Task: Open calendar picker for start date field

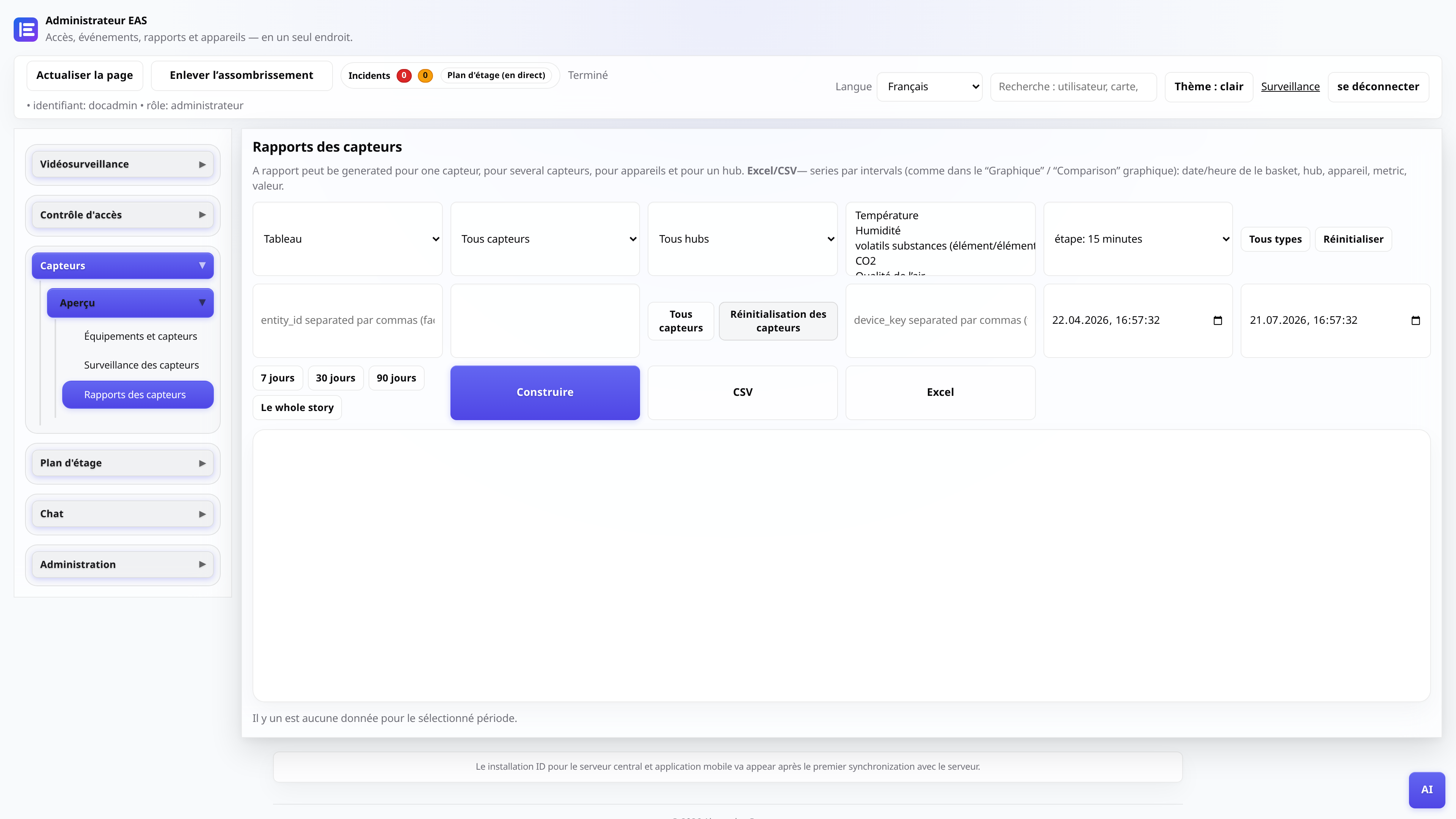Action: click(x=1218, y=320)
